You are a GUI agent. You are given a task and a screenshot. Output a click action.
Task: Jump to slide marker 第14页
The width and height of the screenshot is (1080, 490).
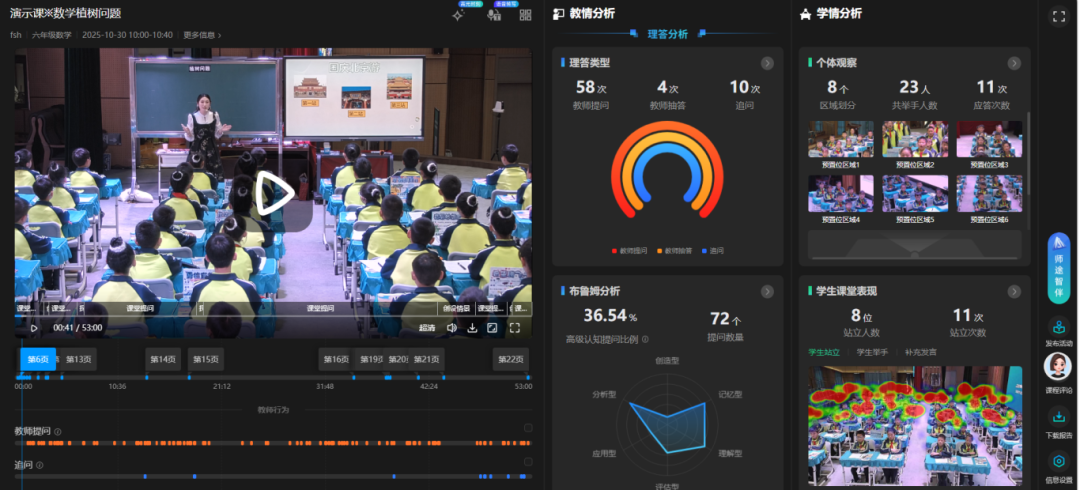point(163,359)
